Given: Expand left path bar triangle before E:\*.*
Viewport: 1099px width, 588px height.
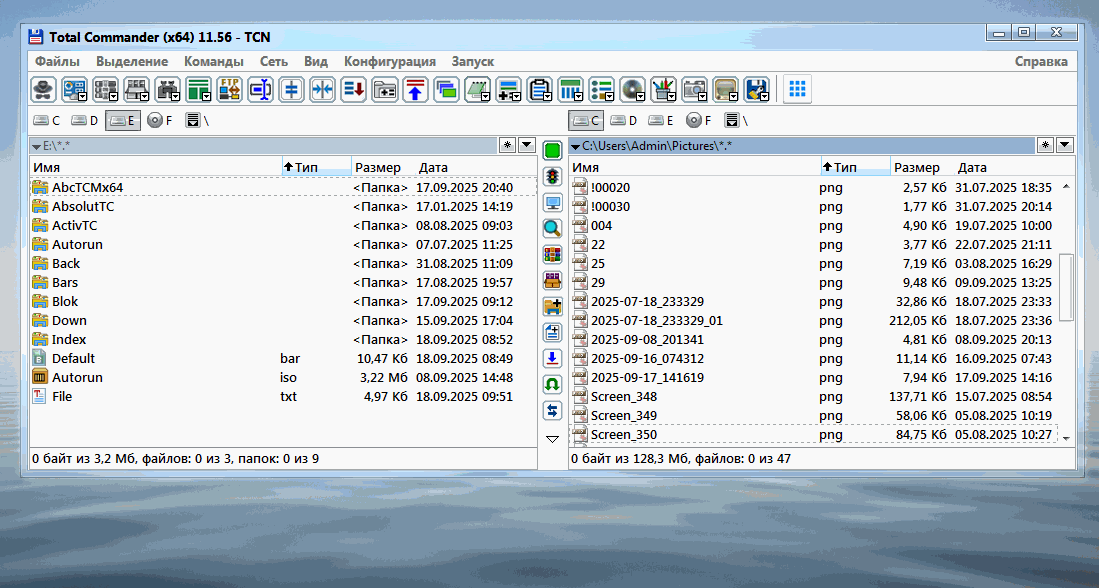Looking at the screenshot, I should [36, 146].
